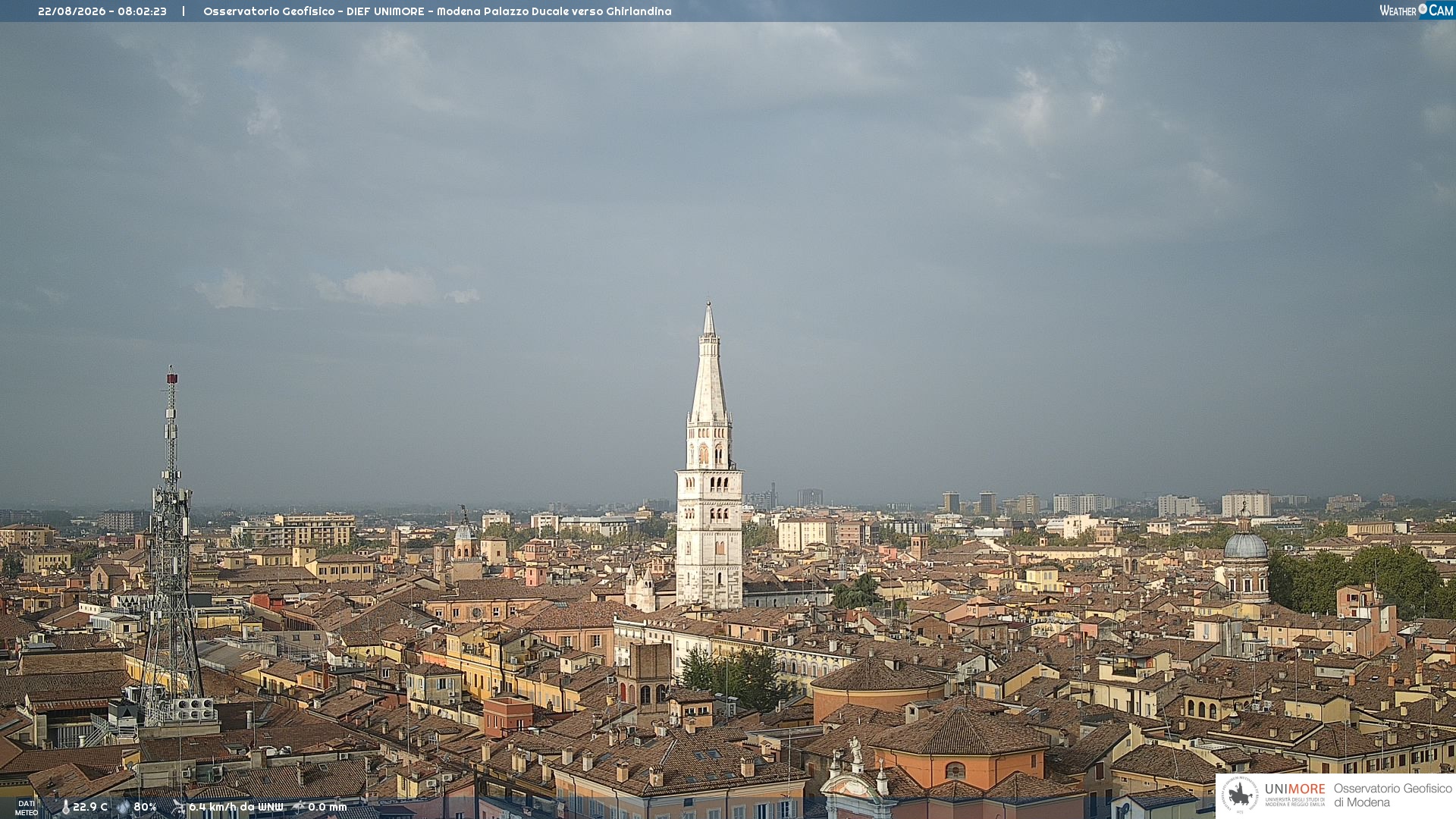The height and width of the screenshot is (819, 1456).
Task: Click the 08:02:23 time in header
Action: pyautogui.click(x=142, y=11)
